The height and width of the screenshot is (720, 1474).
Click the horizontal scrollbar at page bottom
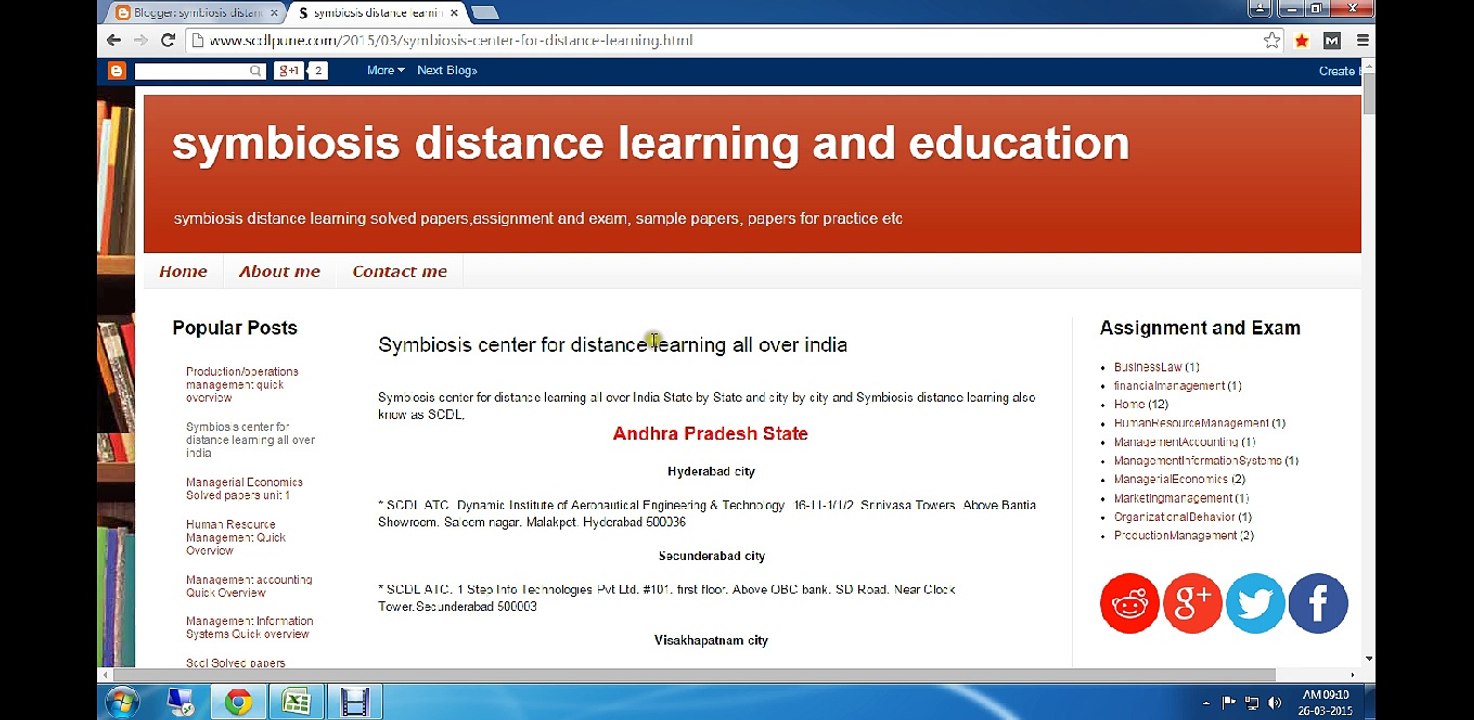point(694,675)
